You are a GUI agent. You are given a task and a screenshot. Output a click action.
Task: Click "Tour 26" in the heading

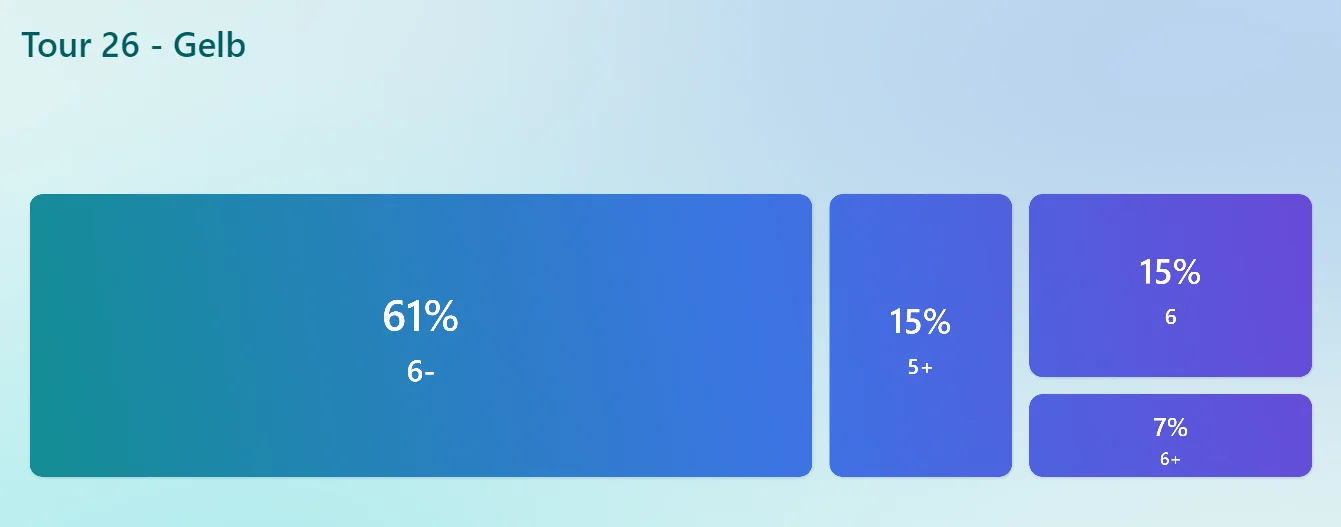click(80, 45)
